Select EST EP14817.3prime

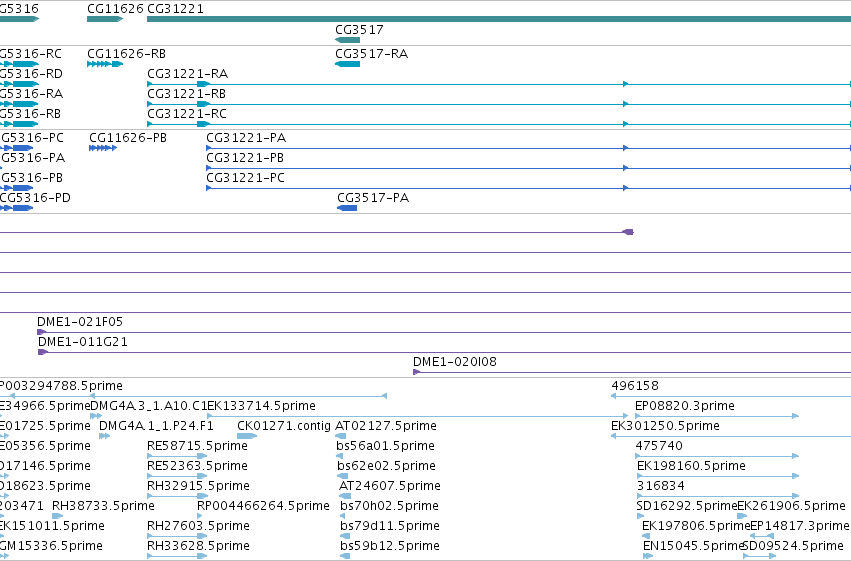pos(799,526)
